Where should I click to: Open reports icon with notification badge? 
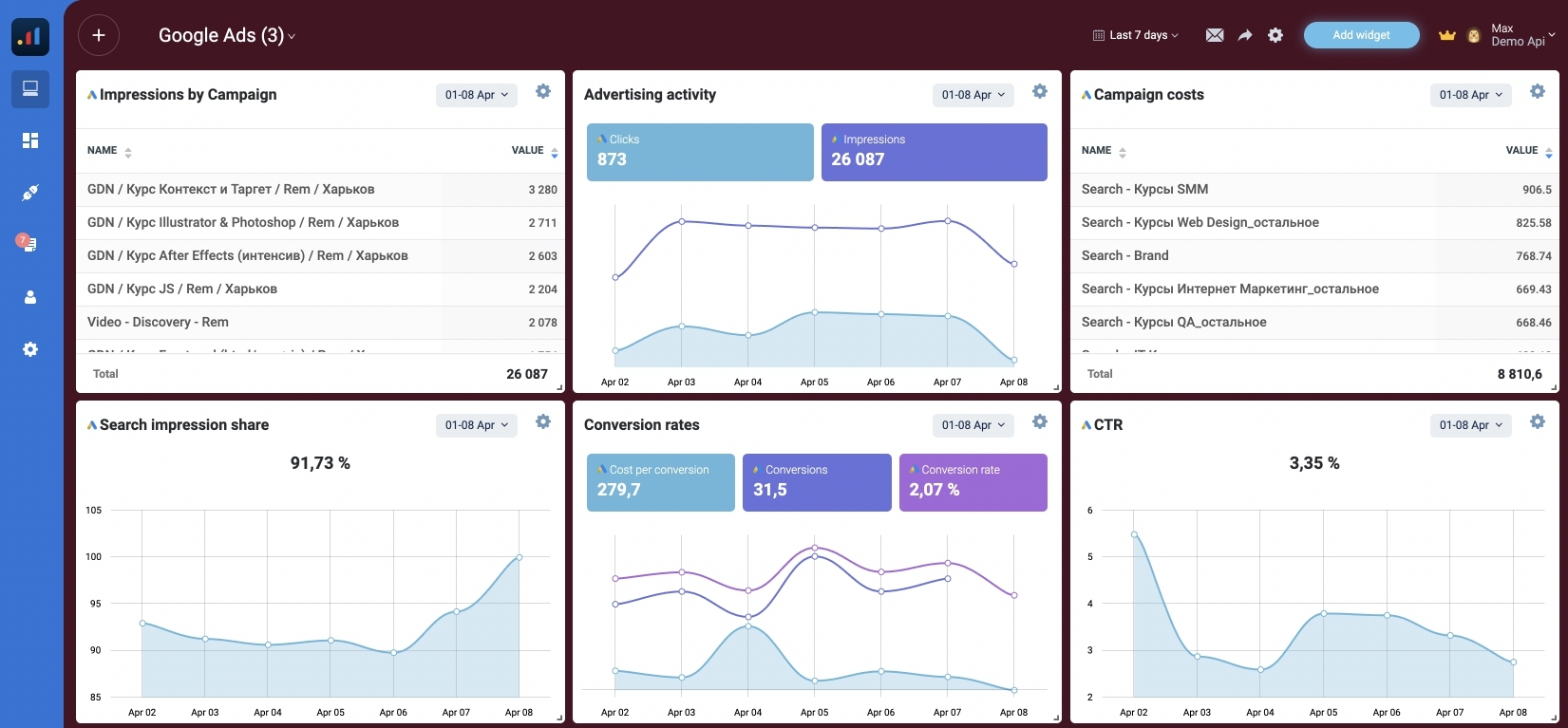[x=28, y=244]
